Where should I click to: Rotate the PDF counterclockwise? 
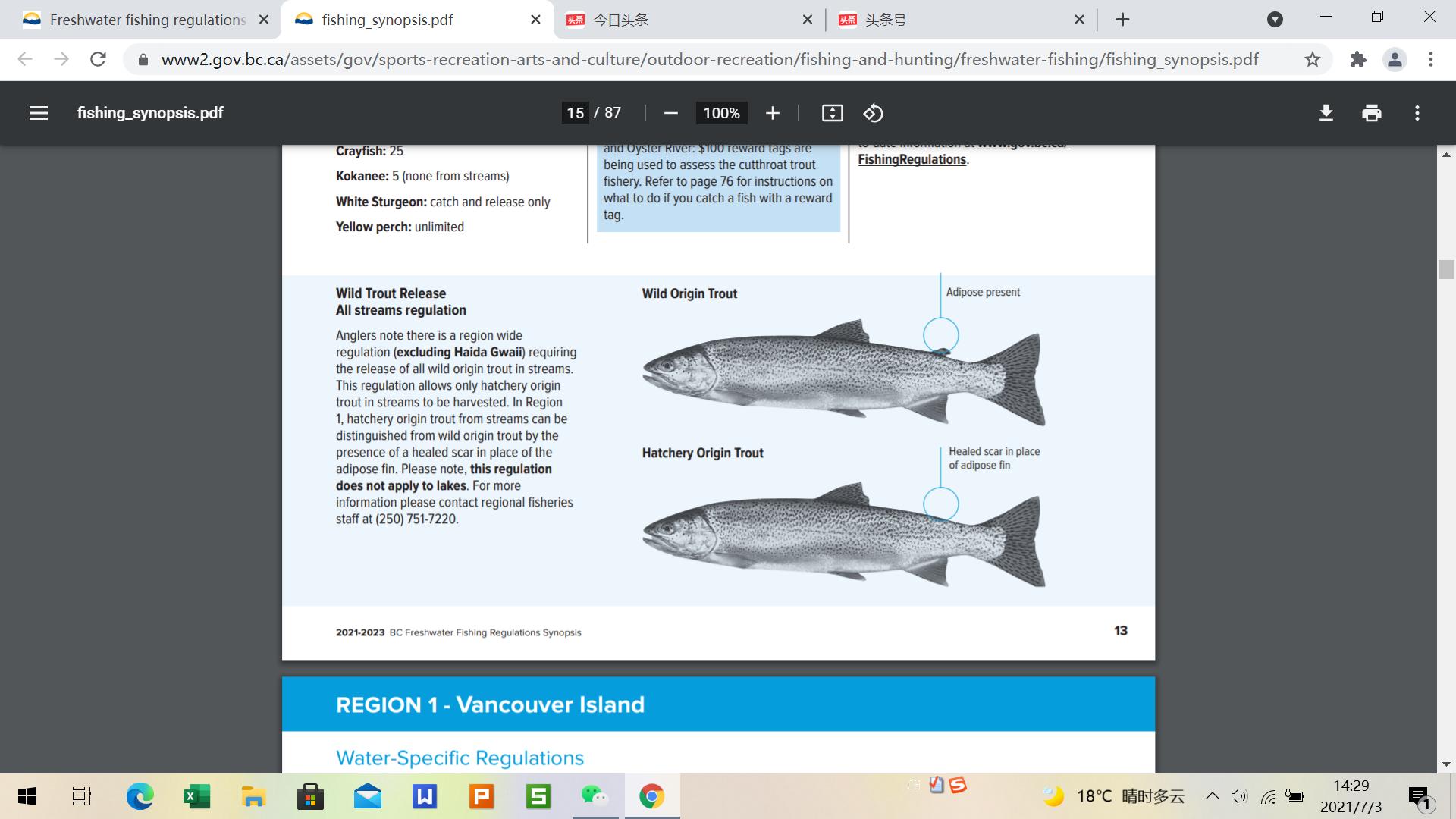click(873, 113)
